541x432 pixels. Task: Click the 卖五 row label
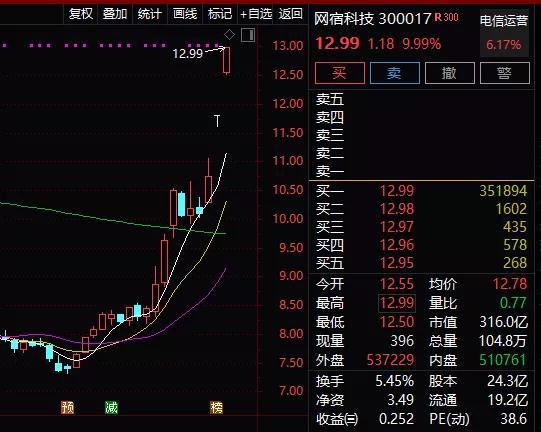(330, 99)
